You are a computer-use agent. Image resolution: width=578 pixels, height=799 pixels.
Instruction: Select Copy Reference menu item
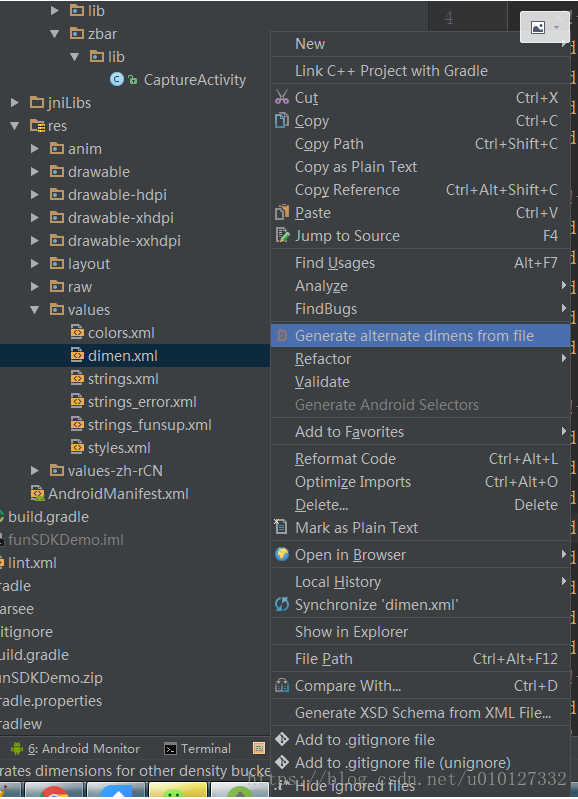[420, 190]
